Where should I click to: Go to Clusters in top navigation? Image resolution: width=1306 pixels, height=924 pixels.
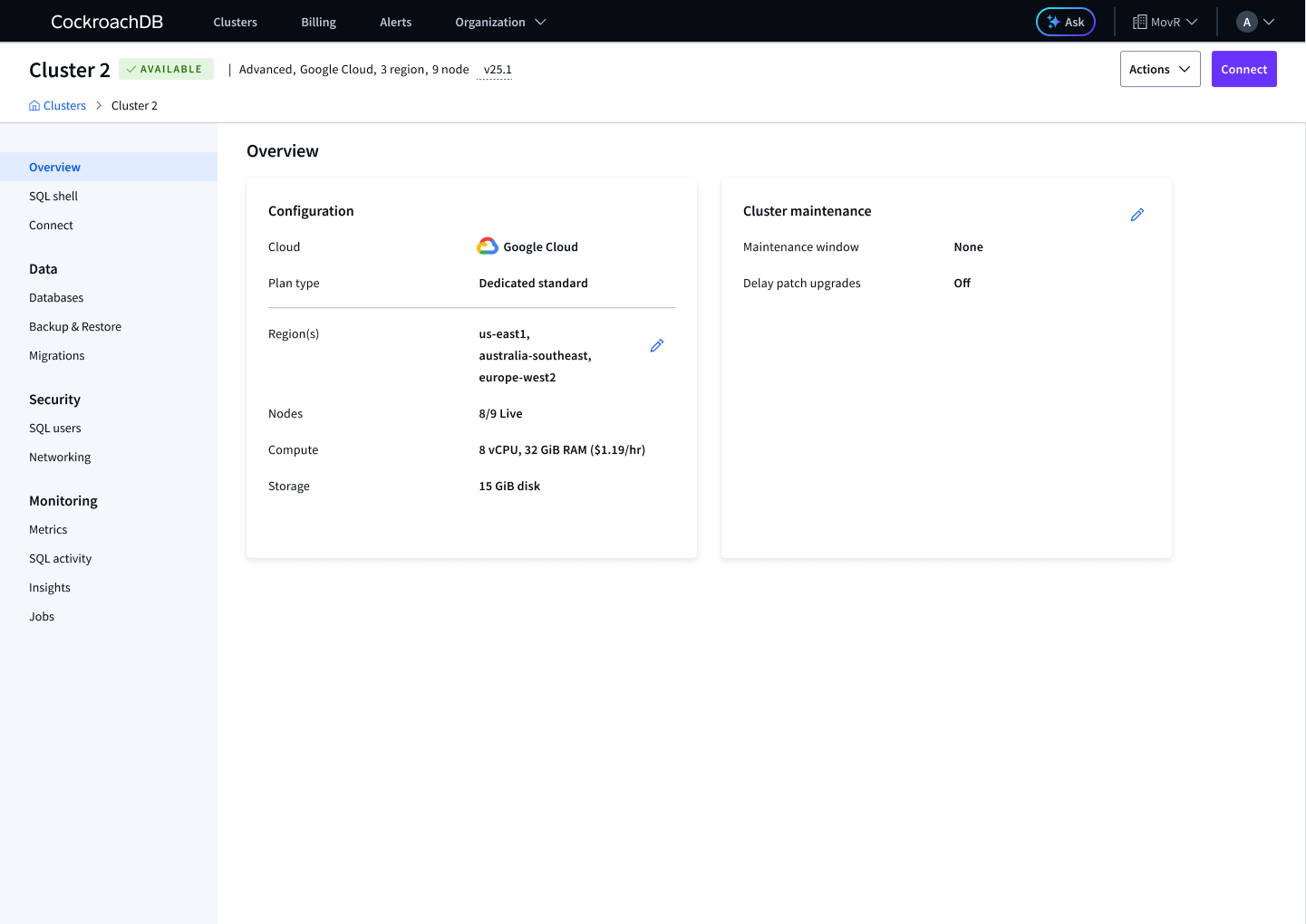coord(236,22)
